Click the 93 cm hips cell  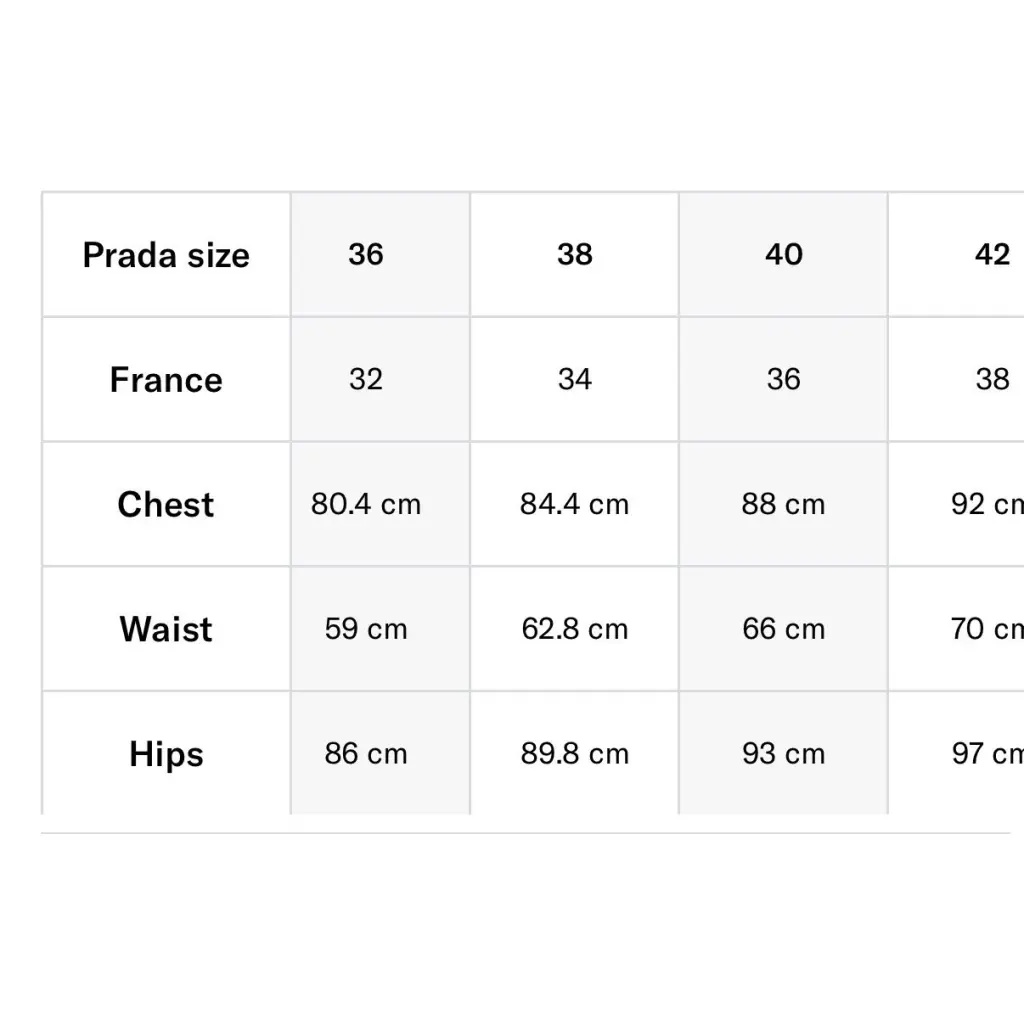coord(784,753)
